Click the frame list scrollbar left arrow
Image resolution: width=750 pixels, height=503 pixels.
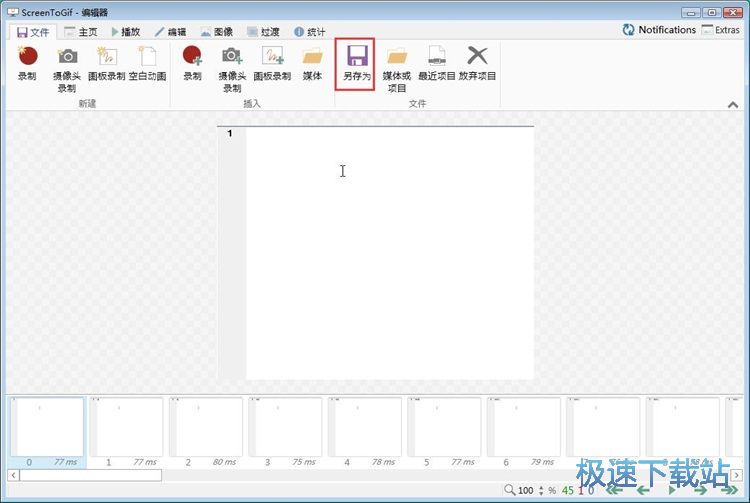(13, 475)
